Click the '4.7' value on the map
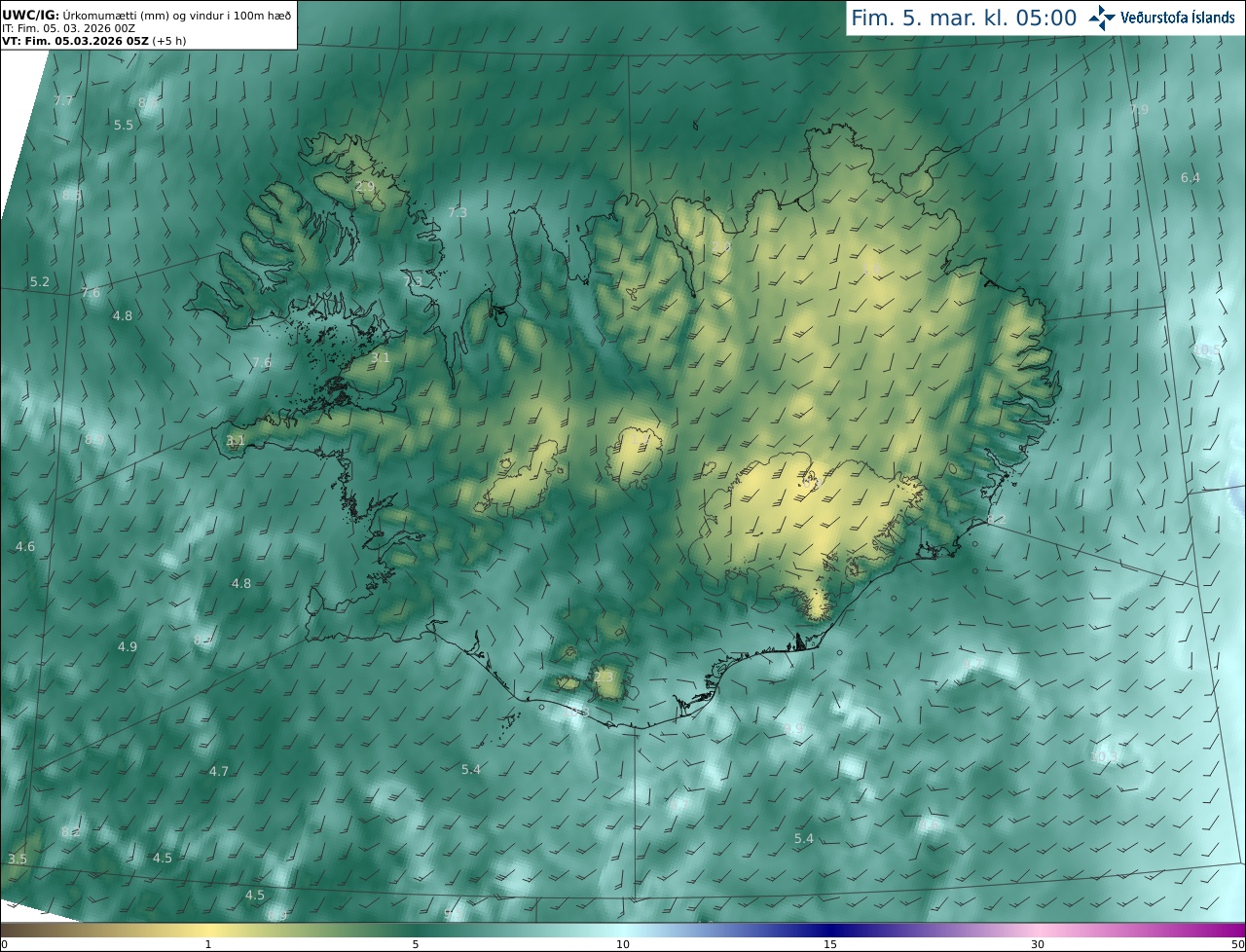The height and width of the screenshot is (952, 1246). tap(219, 772)
